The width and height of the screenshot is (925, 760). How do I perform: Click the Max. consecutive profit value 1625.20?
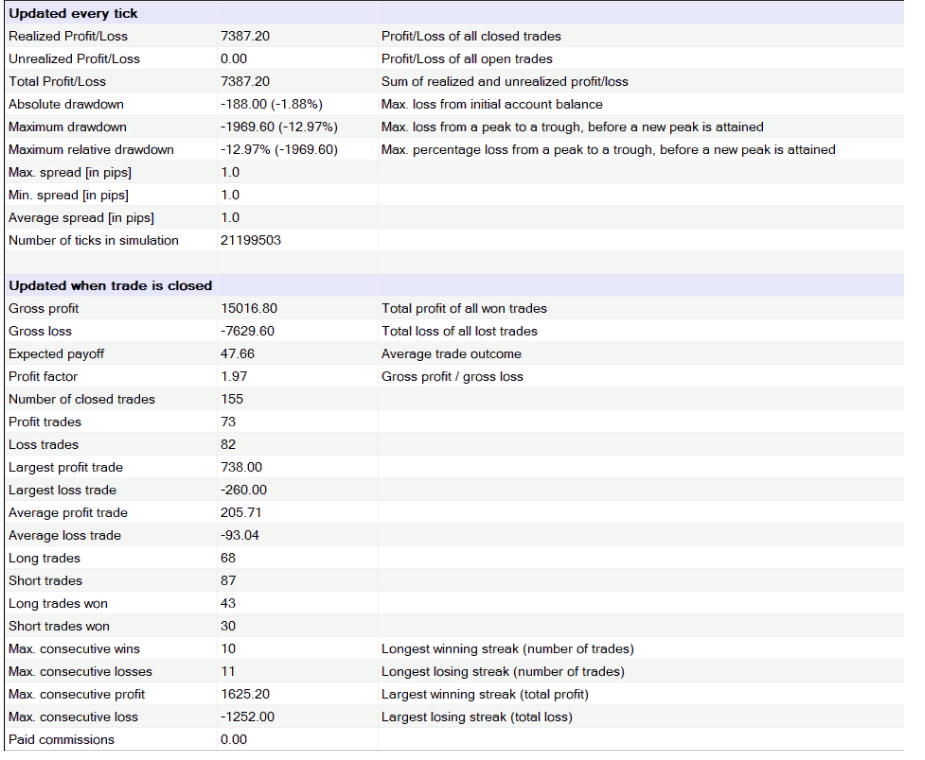(243, 695)
